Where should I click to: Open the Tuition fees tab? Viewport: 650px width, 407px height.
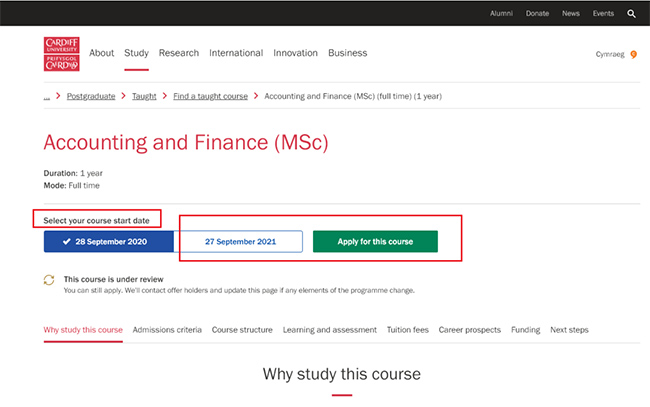pos(407,329)
